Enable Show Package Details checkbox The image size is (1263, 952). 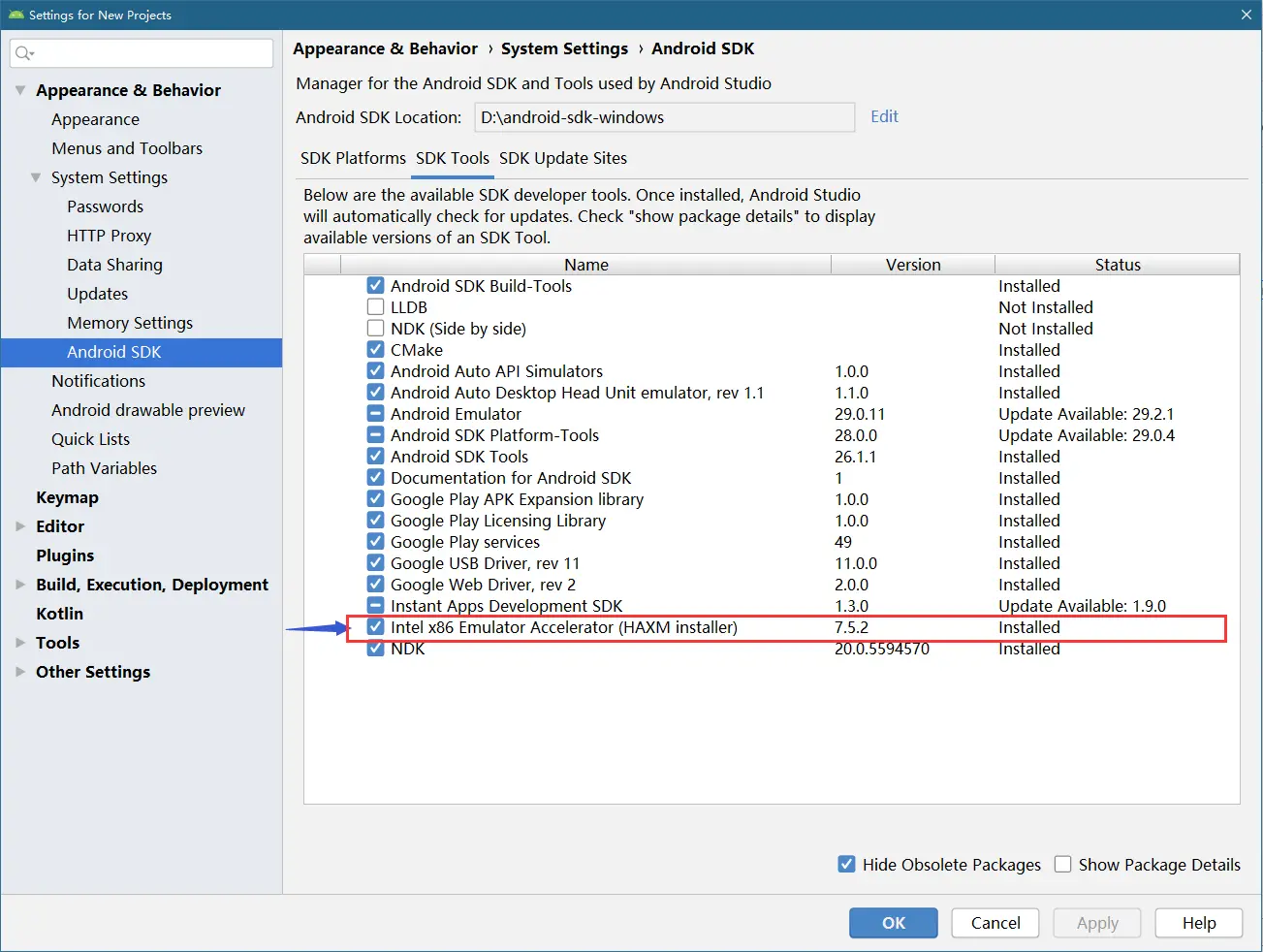click(x=1062, y=864)
